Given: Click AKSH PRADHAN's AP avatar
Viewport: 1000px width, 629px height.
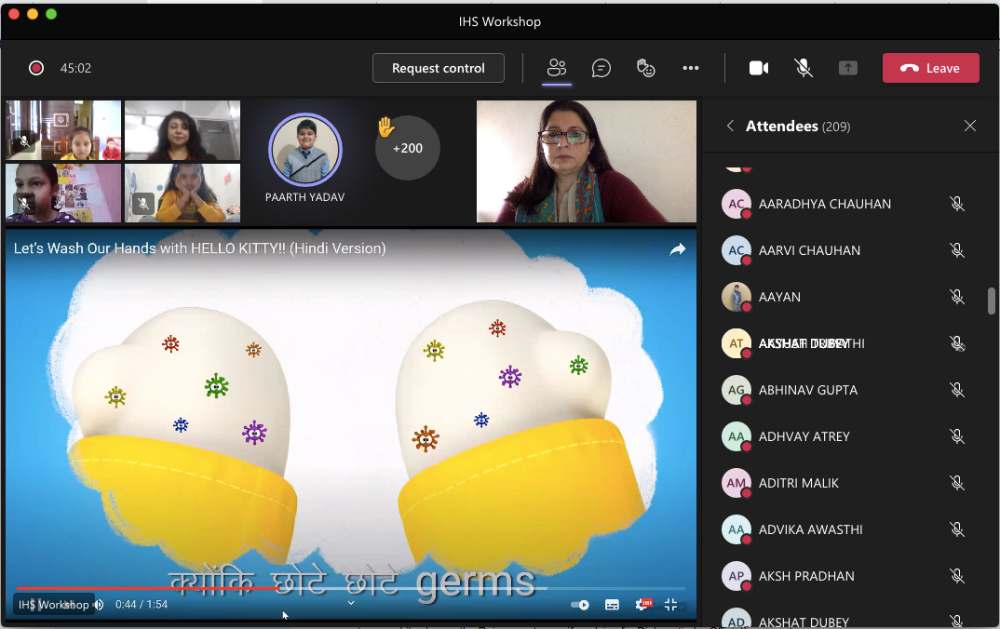Looking at the screenshot, I should pos(736,577).
